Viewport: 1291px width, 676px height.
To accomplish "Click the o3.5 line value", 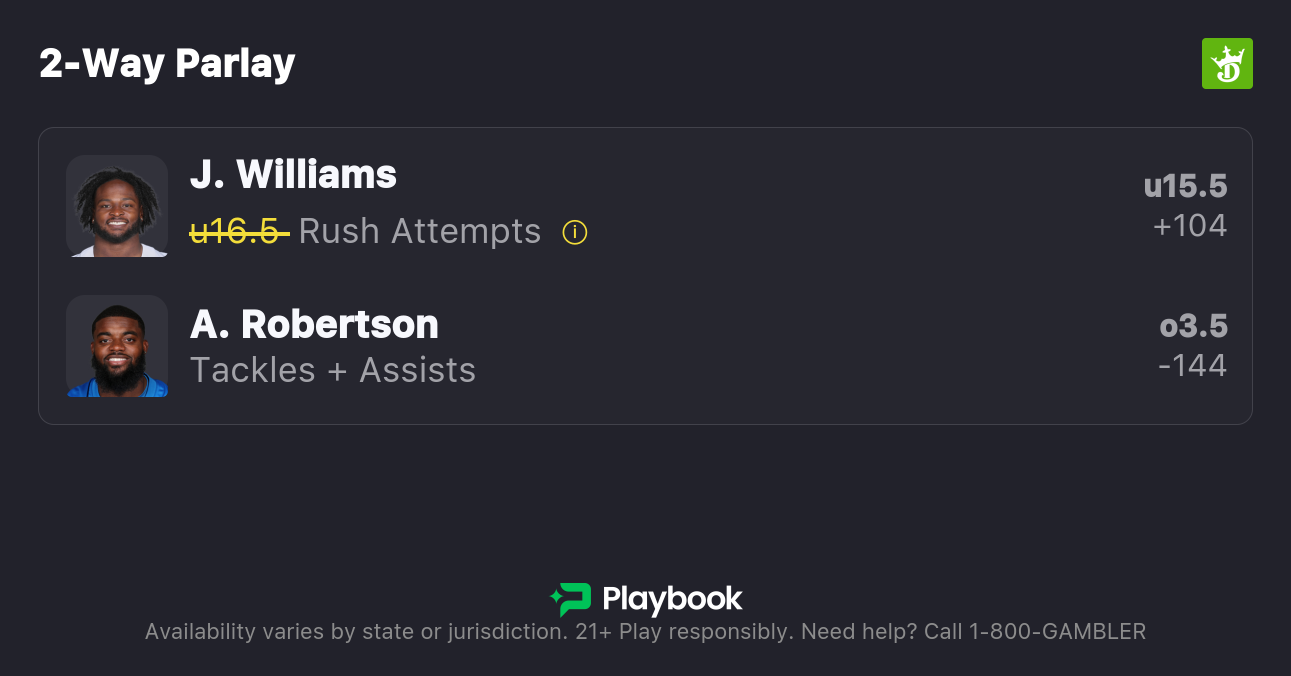I will point(1193,327).
